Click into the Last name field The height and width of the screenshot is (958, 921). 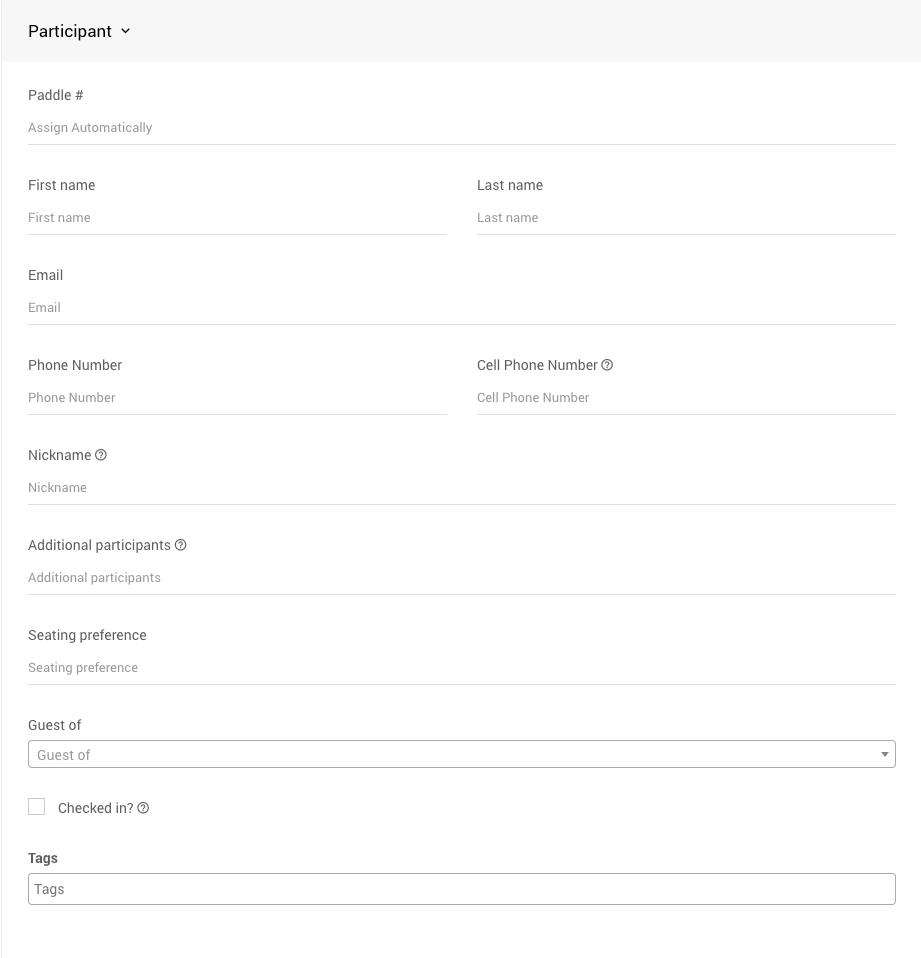tap(685, 218)
